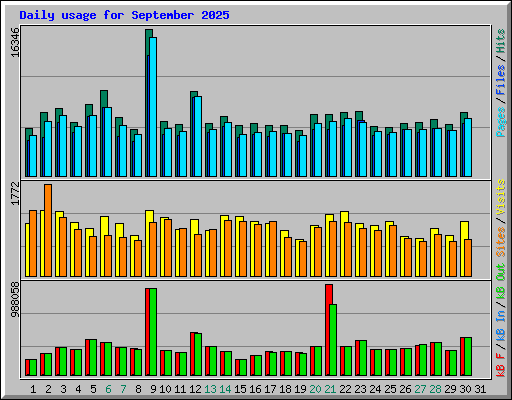Click day label 2 on the x-axis
The height and width of the screenshot is (400, 512).
[48, 389]
